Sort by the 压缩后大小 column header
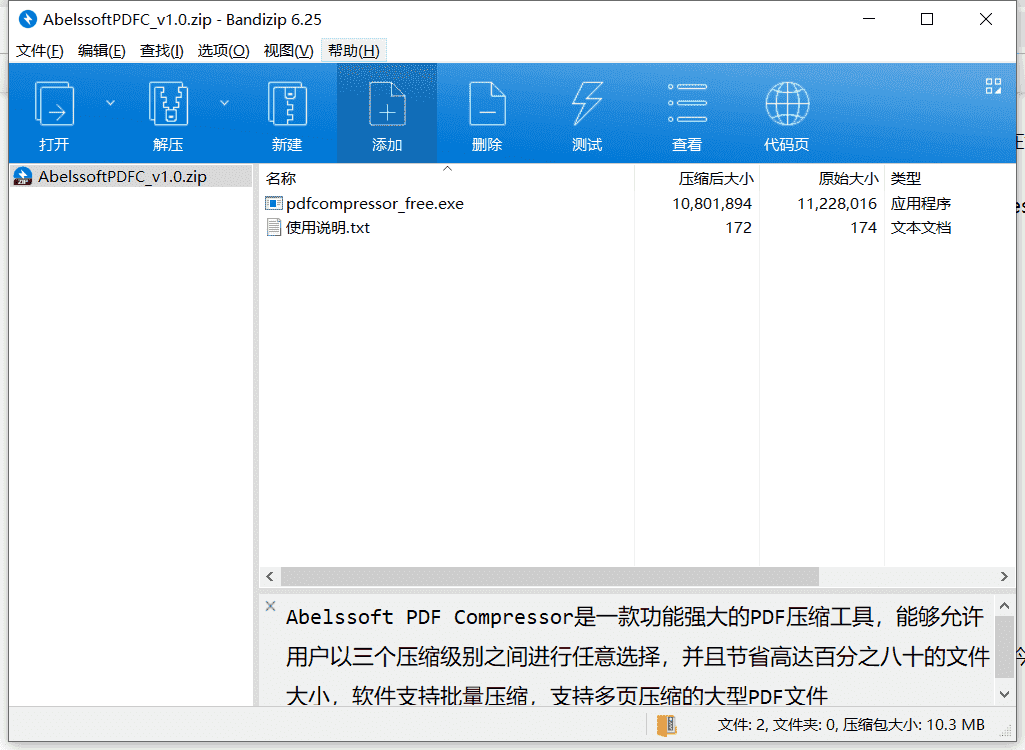 [x=697, y=178]
